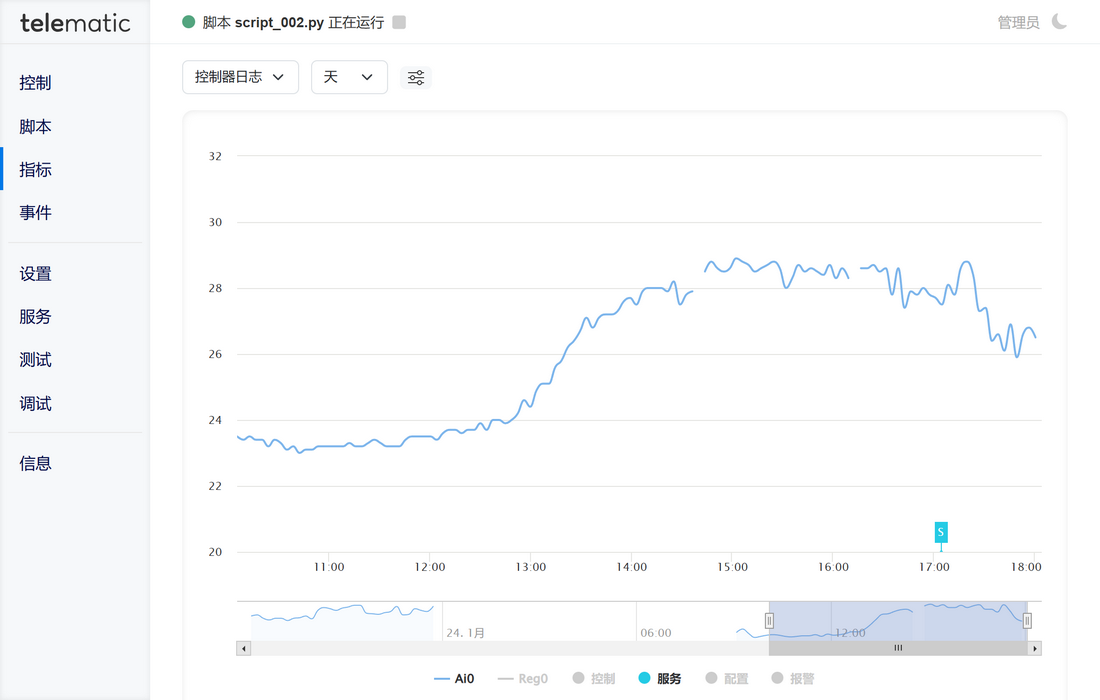
Task: Open the 控制器日志 dropdown
Action: (240, 77)
